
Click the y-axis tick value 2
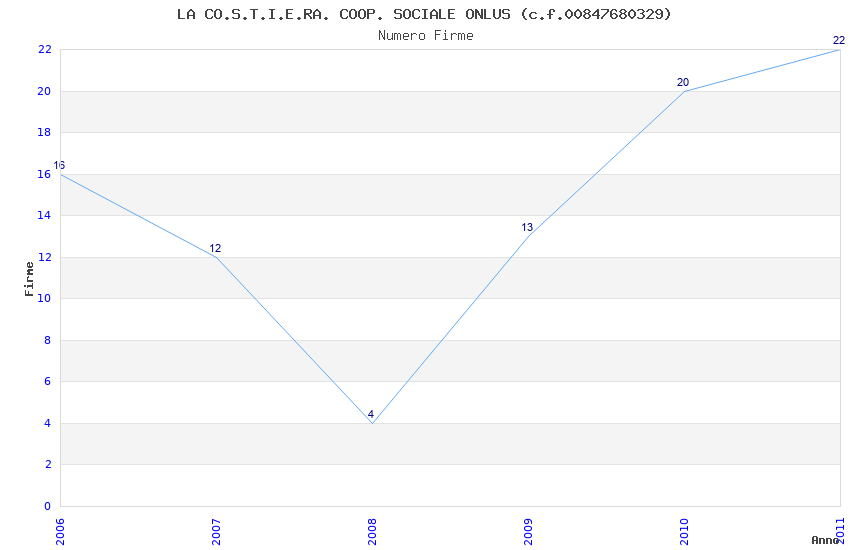(48, 464)
